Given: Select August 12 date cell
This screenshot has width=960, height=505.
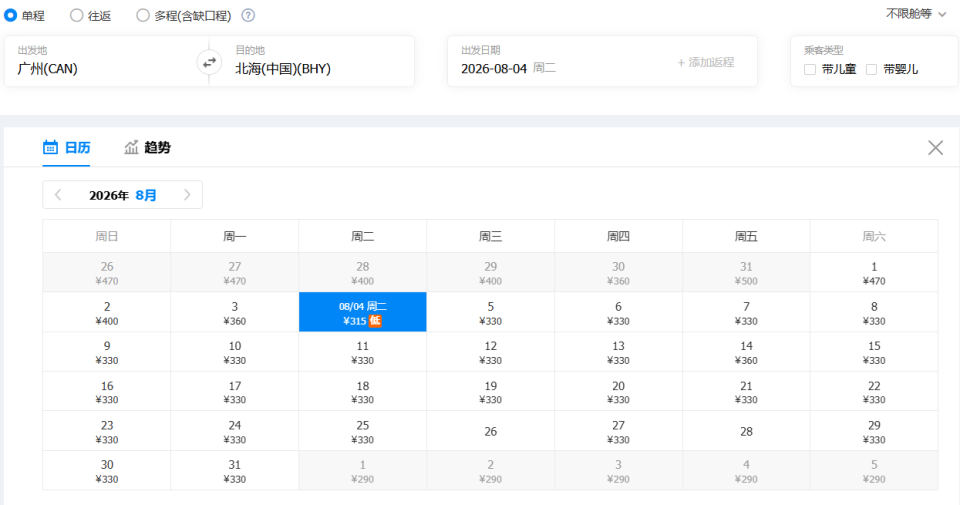Looking at the screenshot, I should tap(490, 352).
